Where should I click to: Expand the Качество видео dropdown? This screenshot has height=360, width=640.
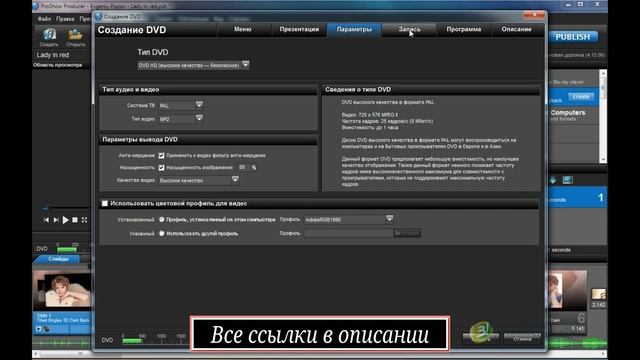235,180
